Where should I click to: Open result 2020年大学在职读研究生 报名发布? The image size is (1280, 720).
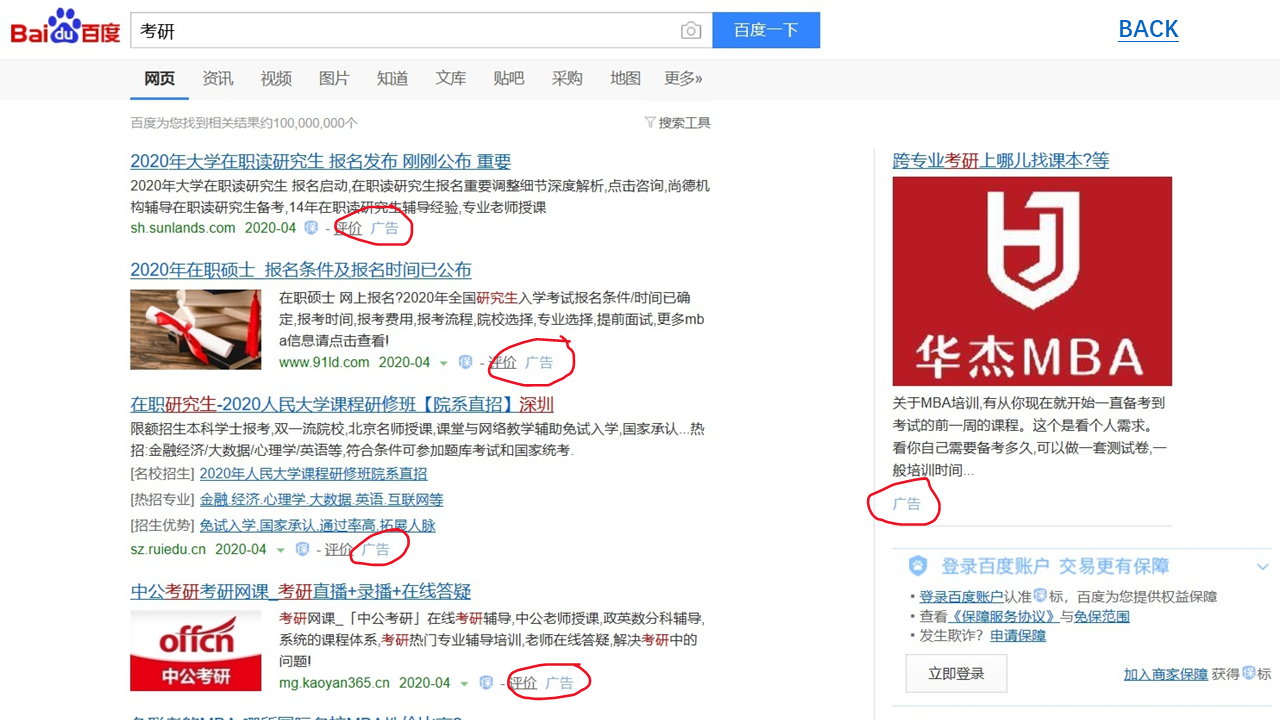tap(320, 161)
